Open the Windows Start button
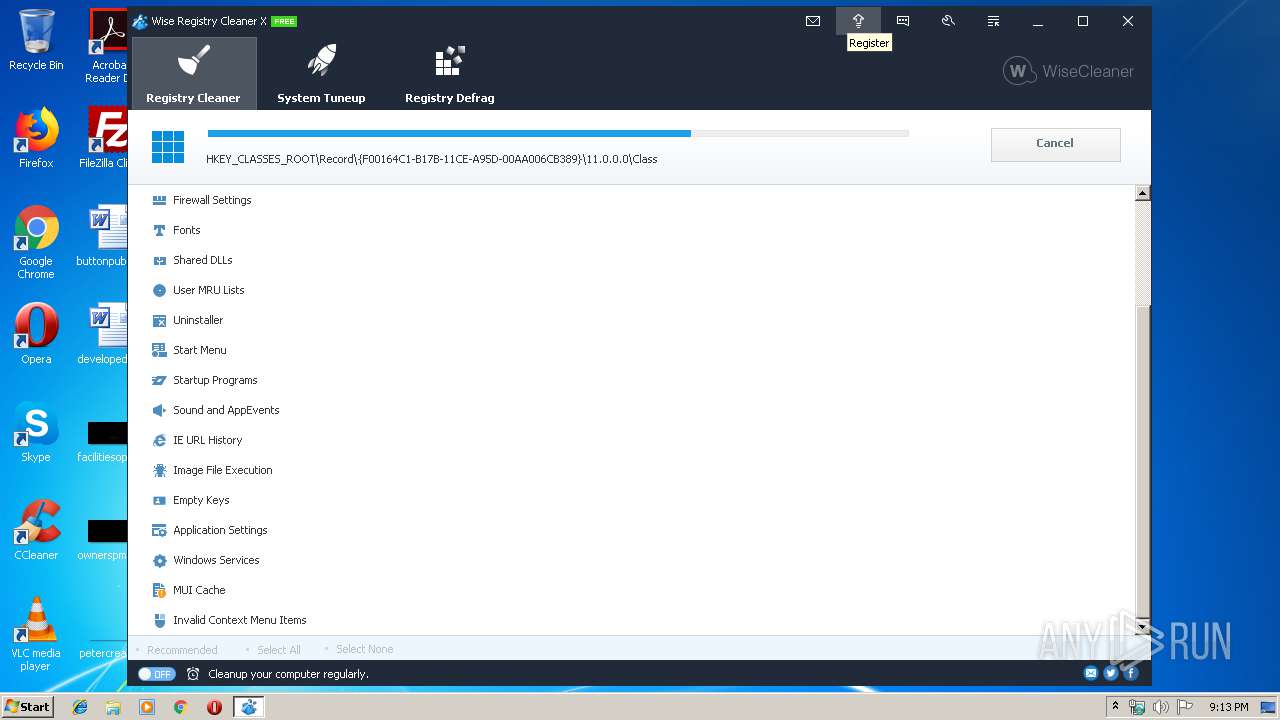1280x720 pixels. point(27,706)
